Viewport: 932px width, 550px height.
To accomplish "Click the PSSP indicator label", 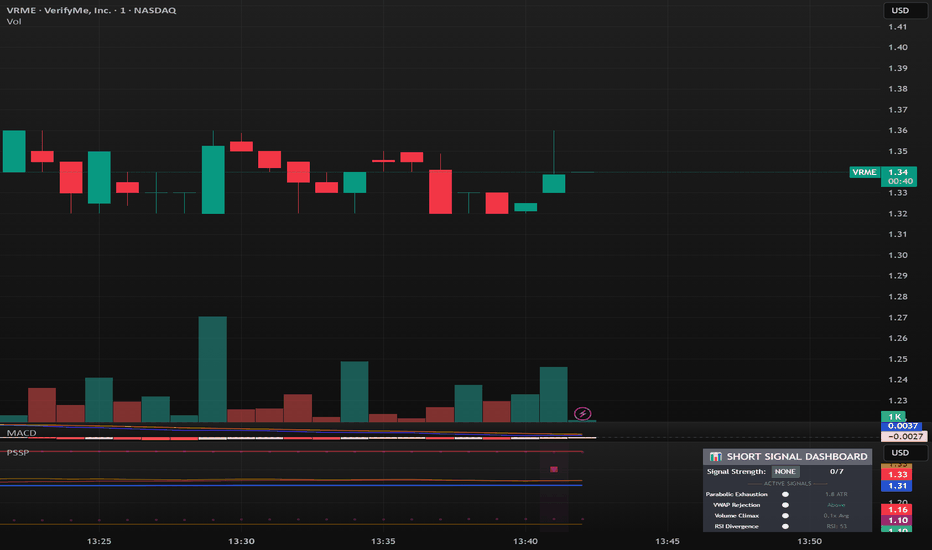I will [x=18, y=452].
